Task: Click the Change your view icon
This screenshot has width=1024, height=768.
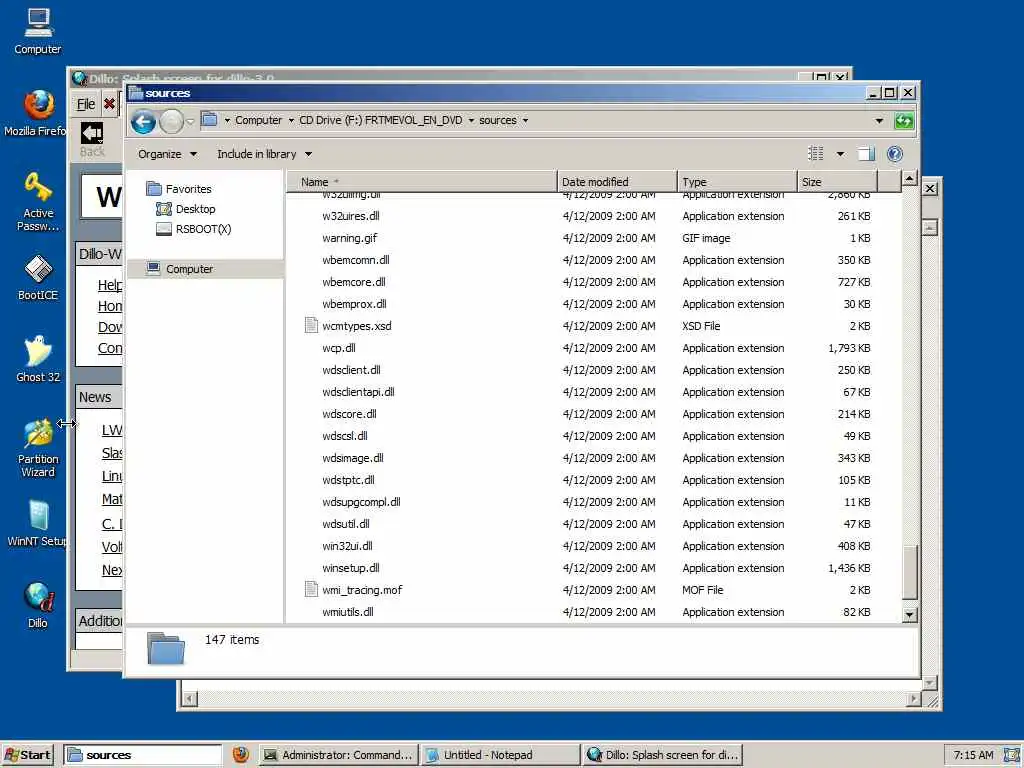Action: pyautogui.click(x=816, y=154)
